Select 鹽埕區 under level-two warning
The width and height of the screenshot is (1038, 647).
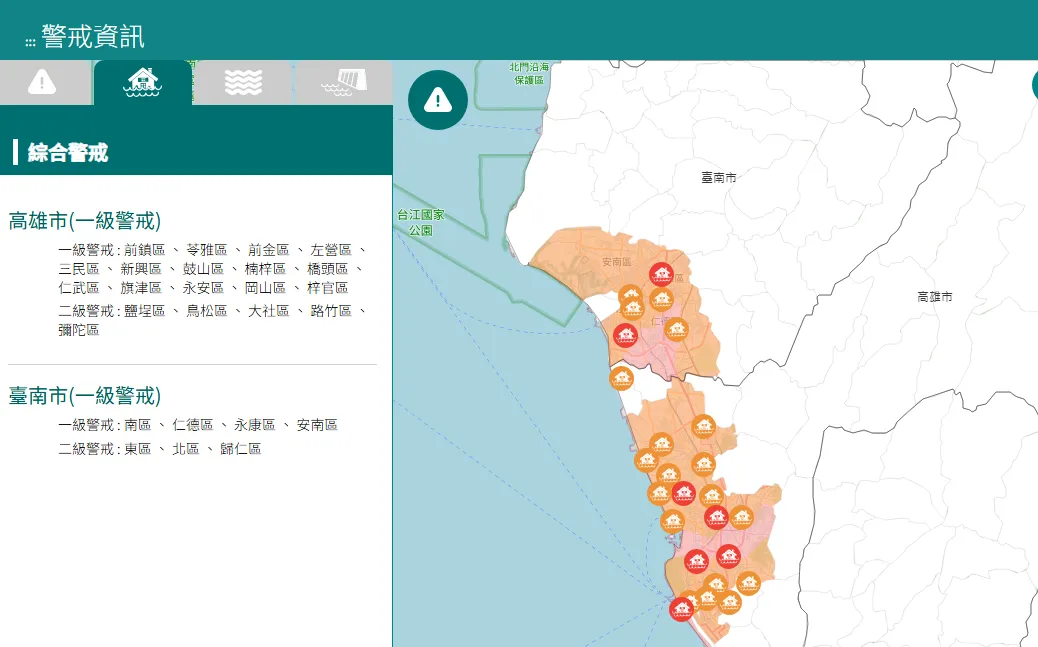click(x=144, y=311)
